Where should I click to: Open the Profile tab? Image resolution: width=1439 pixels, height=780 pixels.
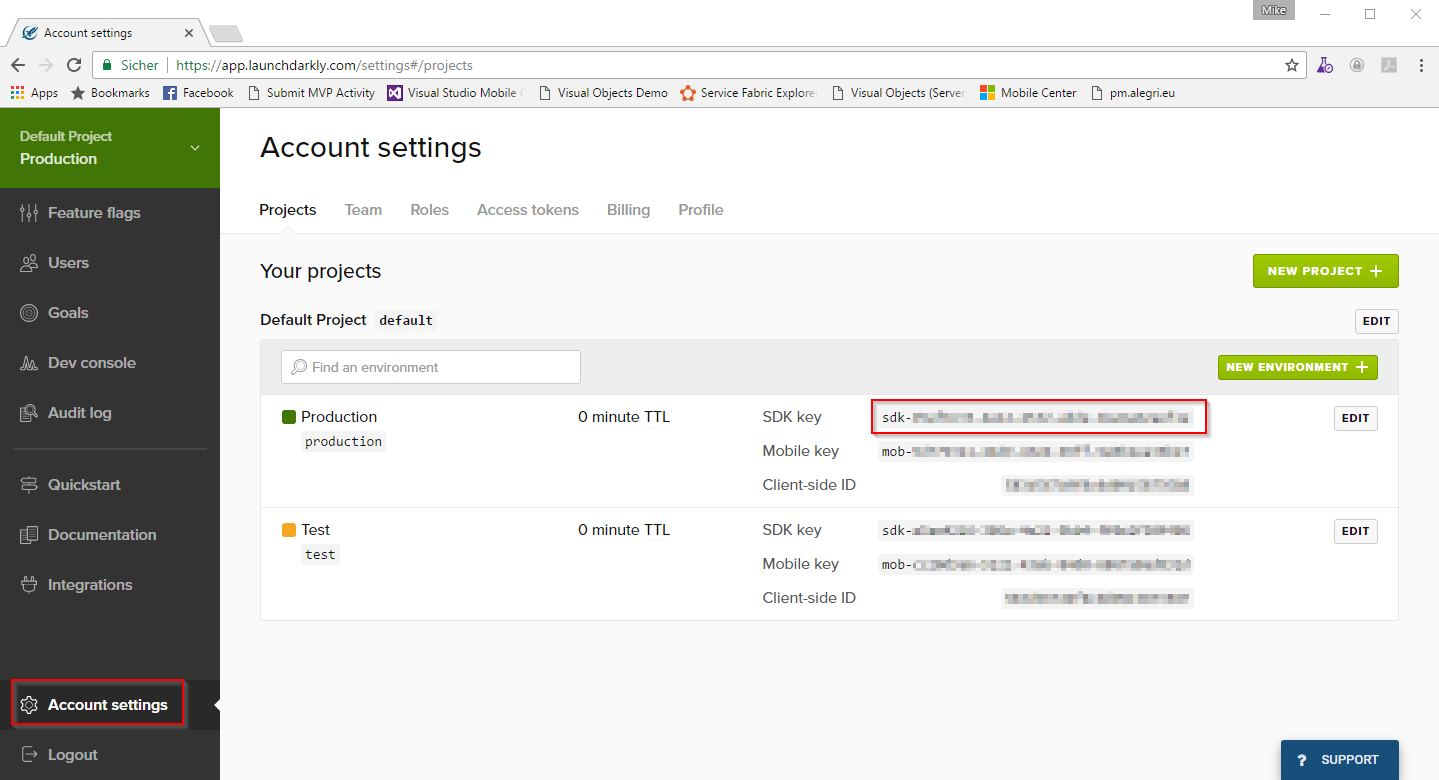click(x=700, y=210)
